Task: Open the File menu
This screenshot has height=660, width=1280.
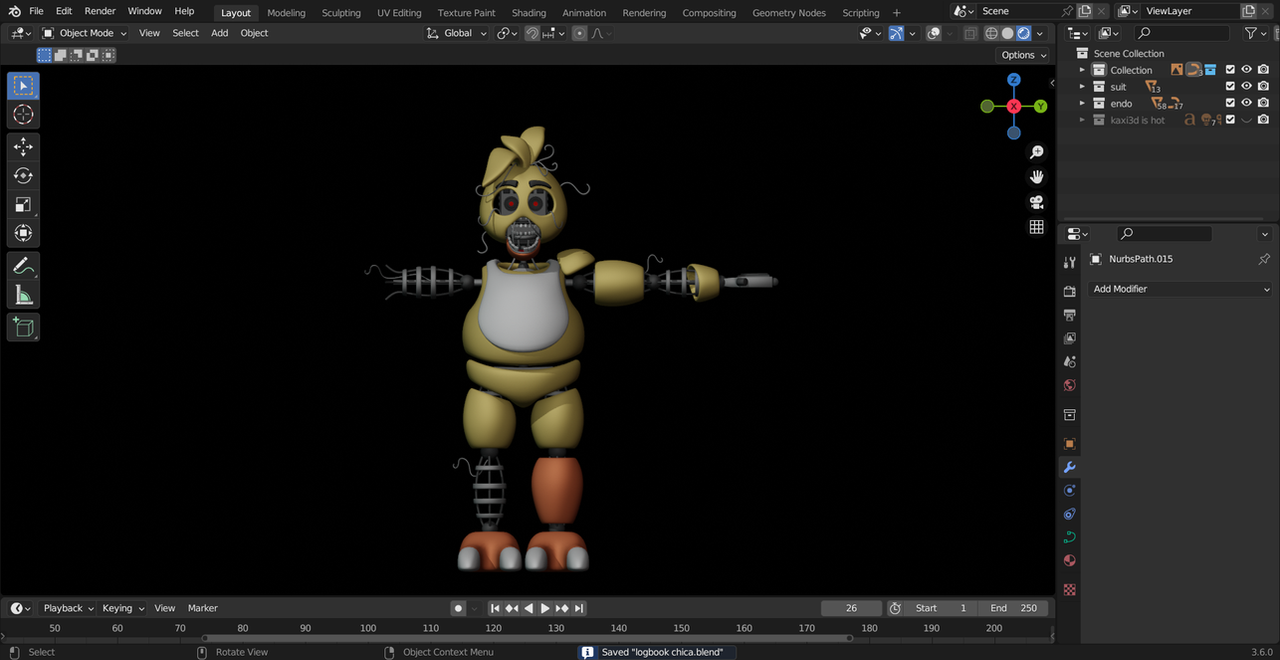Action: coord(36,11)
